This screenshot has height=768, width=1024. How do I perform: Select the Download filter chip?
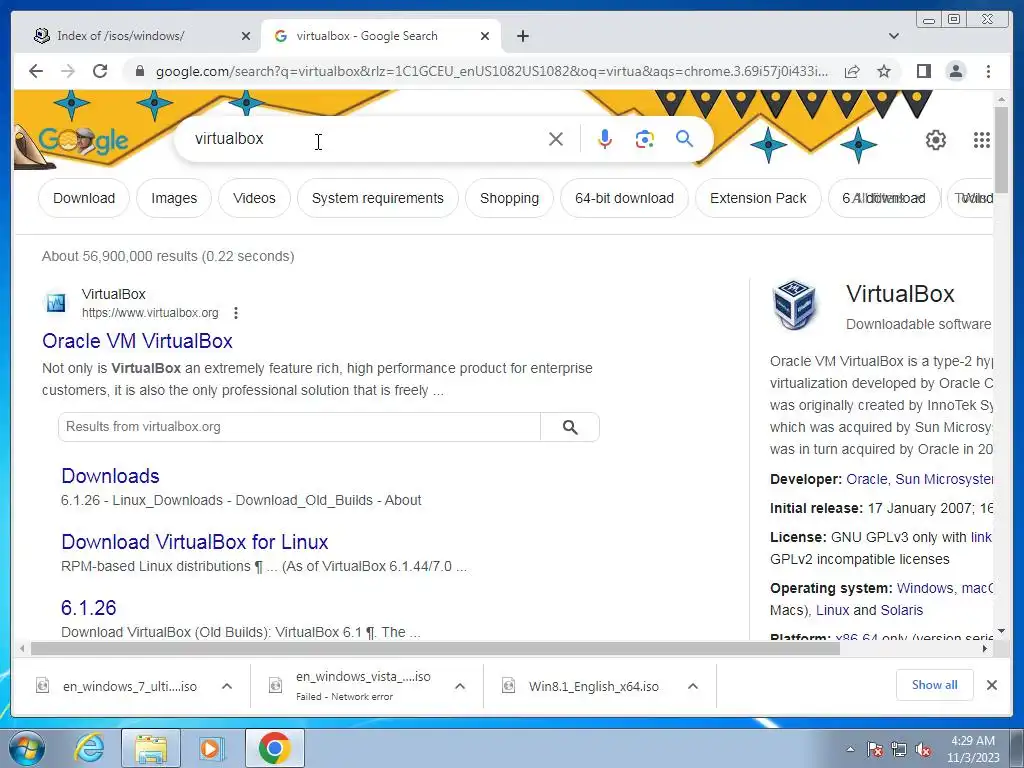[x=84, y=198]
